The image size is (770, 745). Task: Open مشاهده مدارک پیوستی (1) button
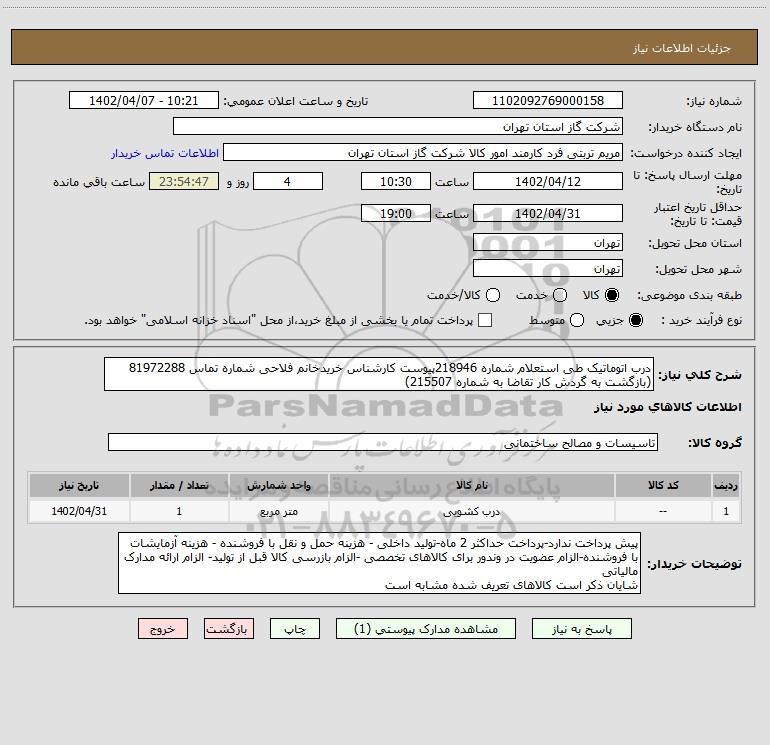426,629
